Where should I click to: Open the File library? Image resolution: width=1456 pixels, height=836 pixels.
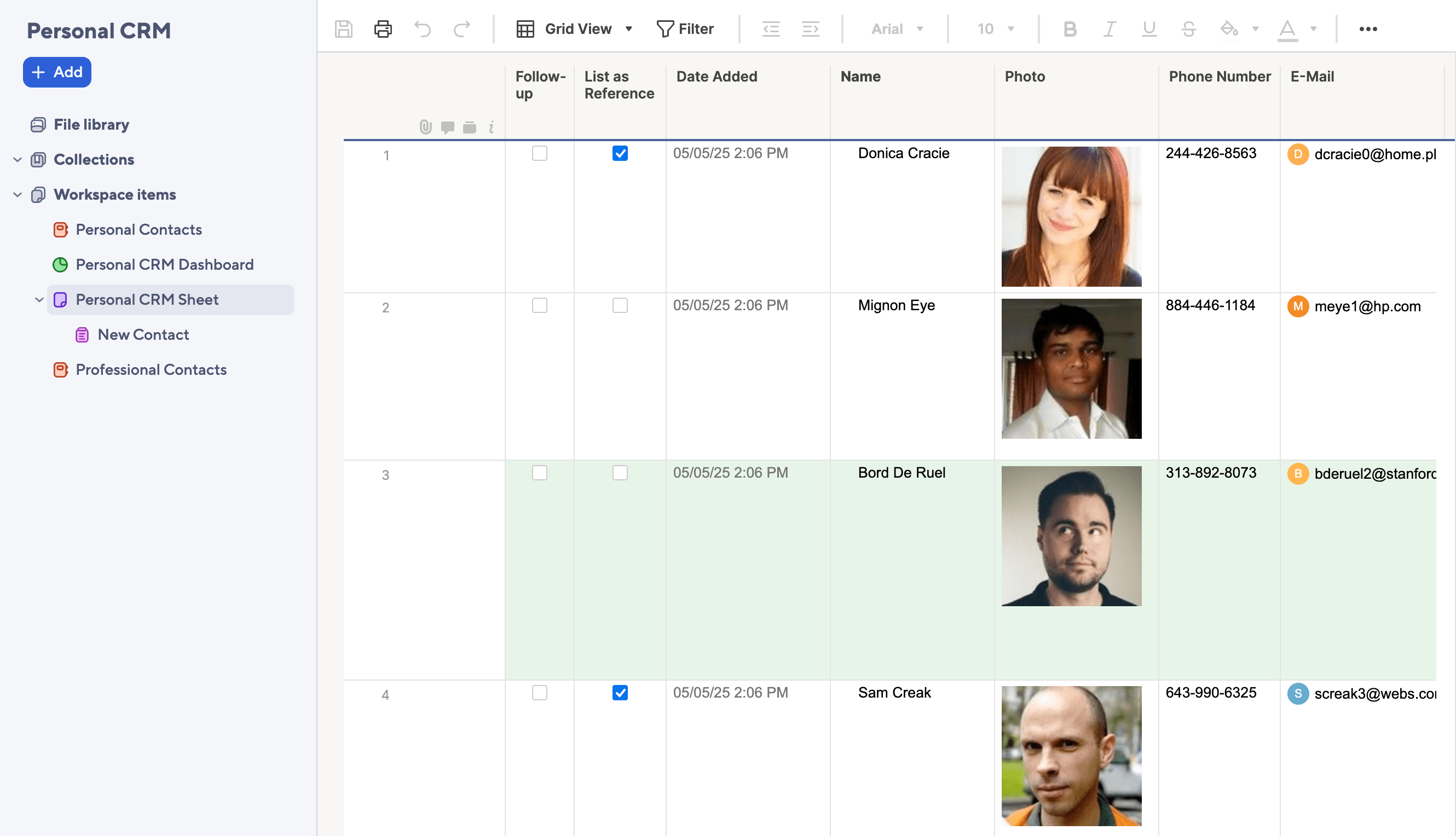[x=91, y=124]
